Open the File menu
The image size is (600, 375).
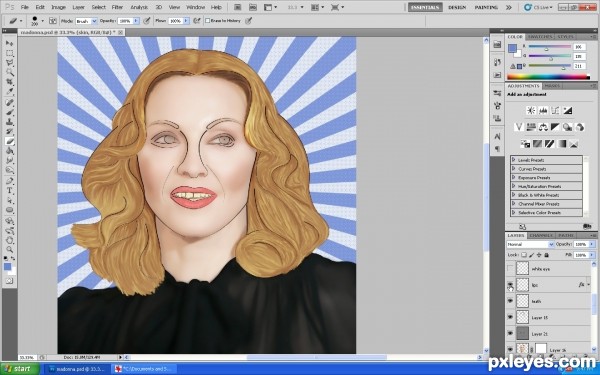(24, 7)
